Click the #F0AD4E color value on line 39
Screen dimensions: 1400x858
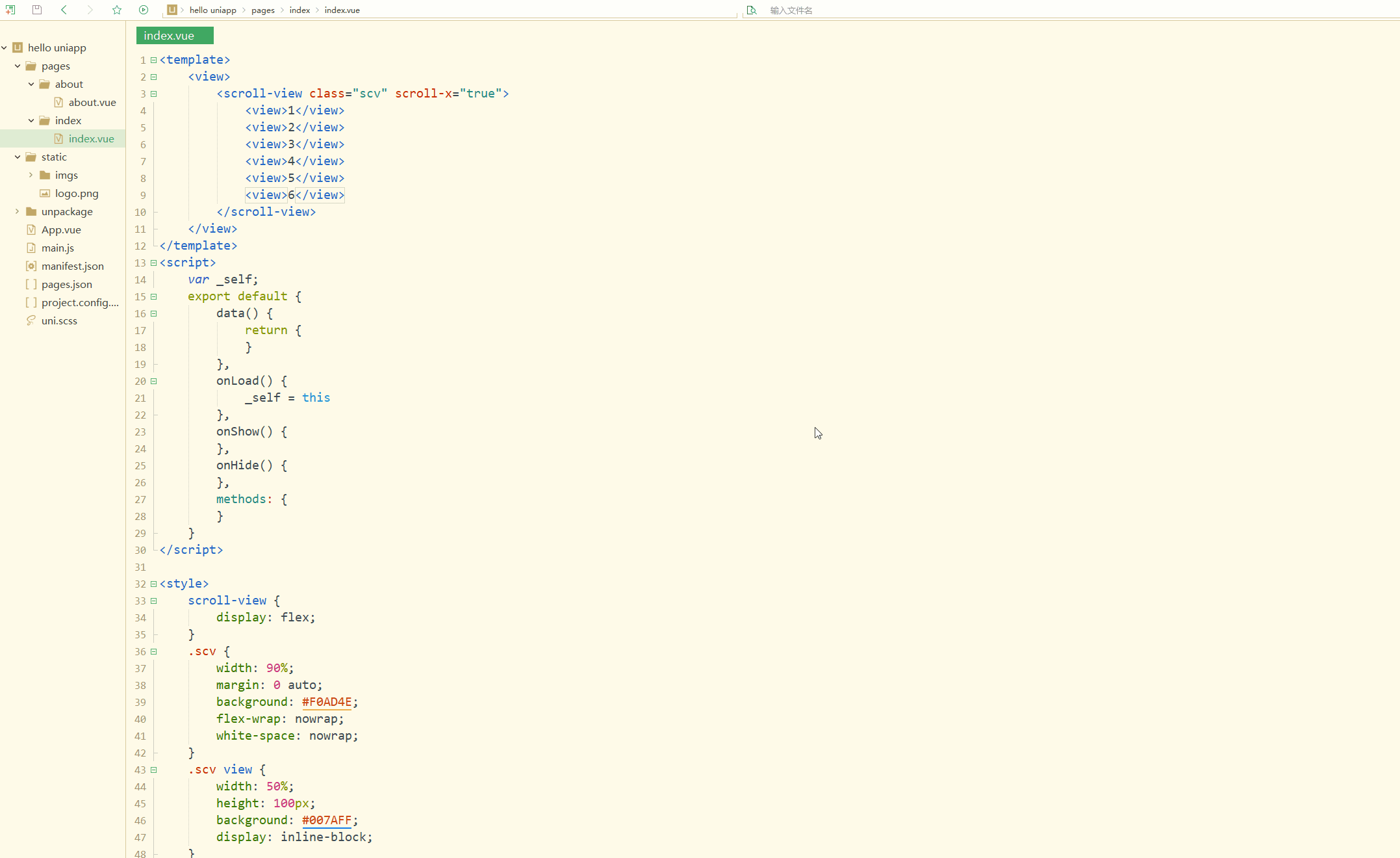(328, 702)
